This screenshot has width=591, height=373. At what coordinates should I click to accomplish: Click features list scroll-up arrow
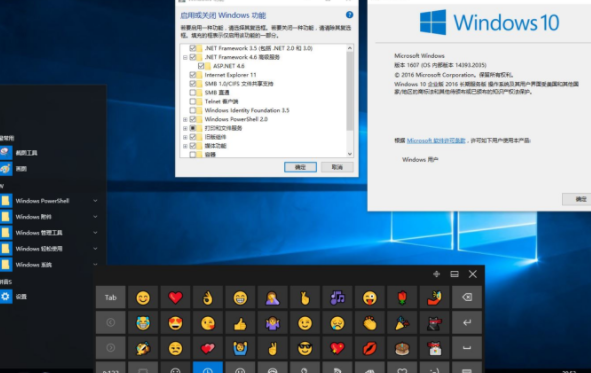[350, 48]
